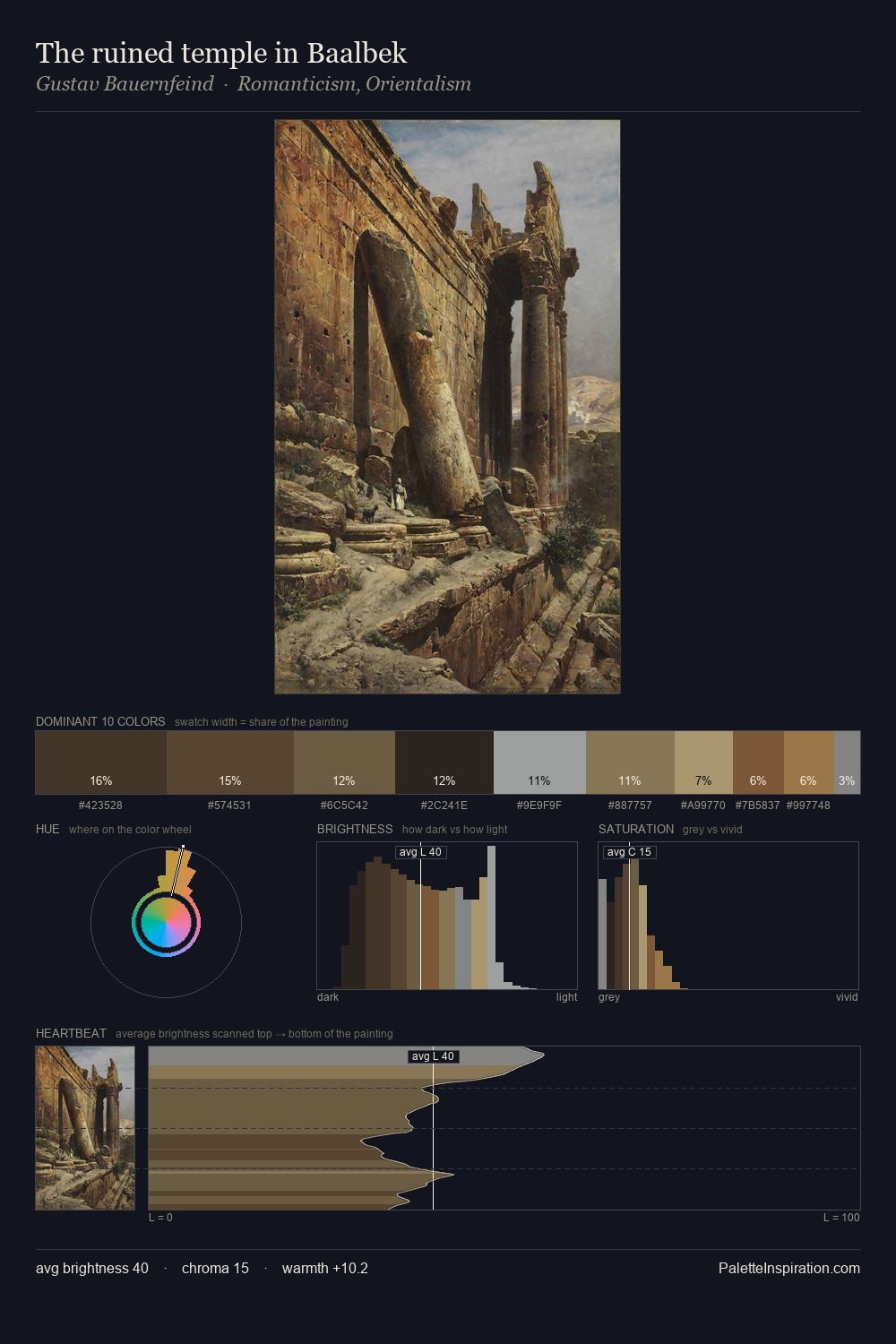Click the L = 100 axis label

coord(841,1218)
